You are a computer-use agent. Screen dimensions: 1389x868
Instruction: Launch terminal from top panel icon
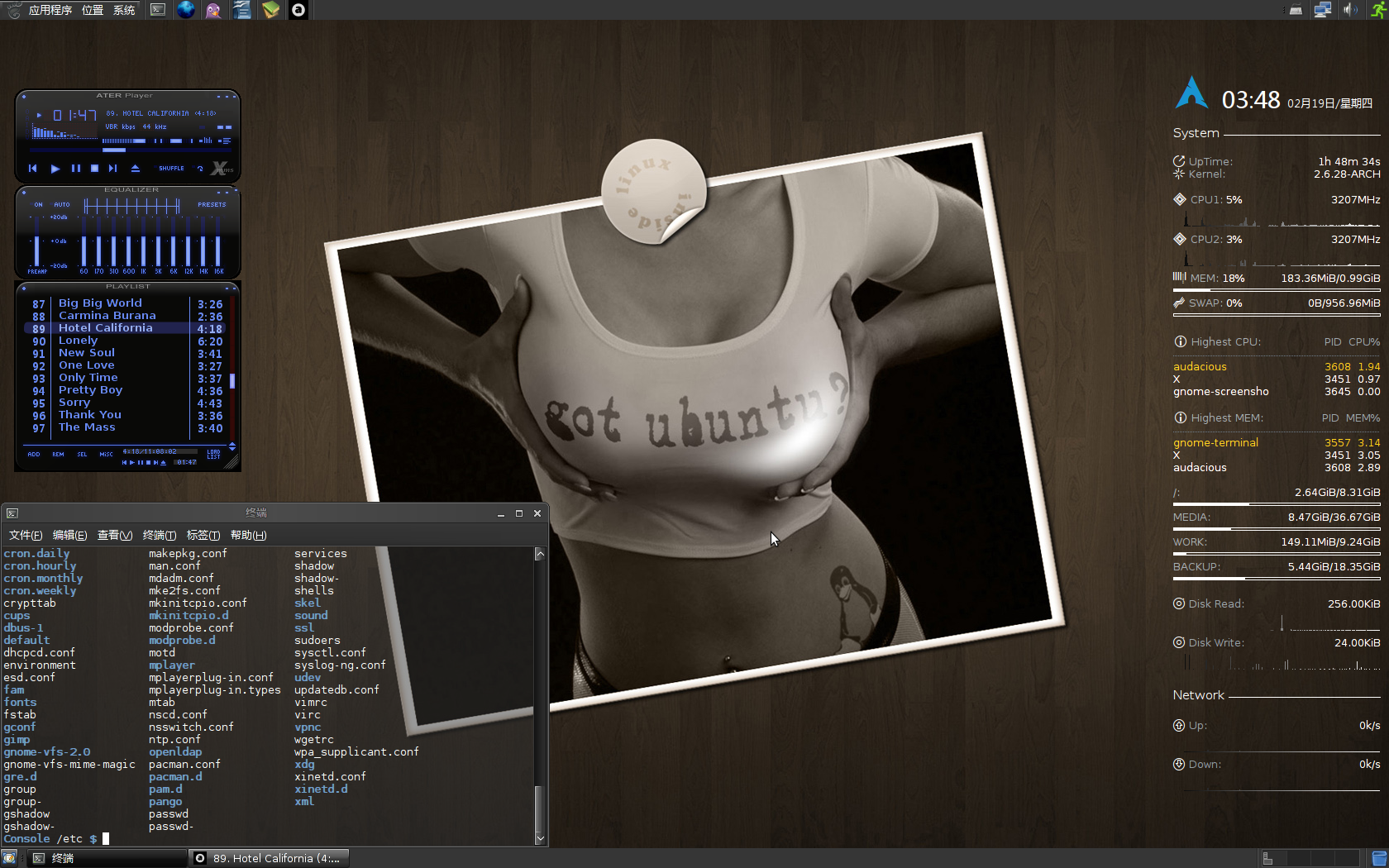158,10
